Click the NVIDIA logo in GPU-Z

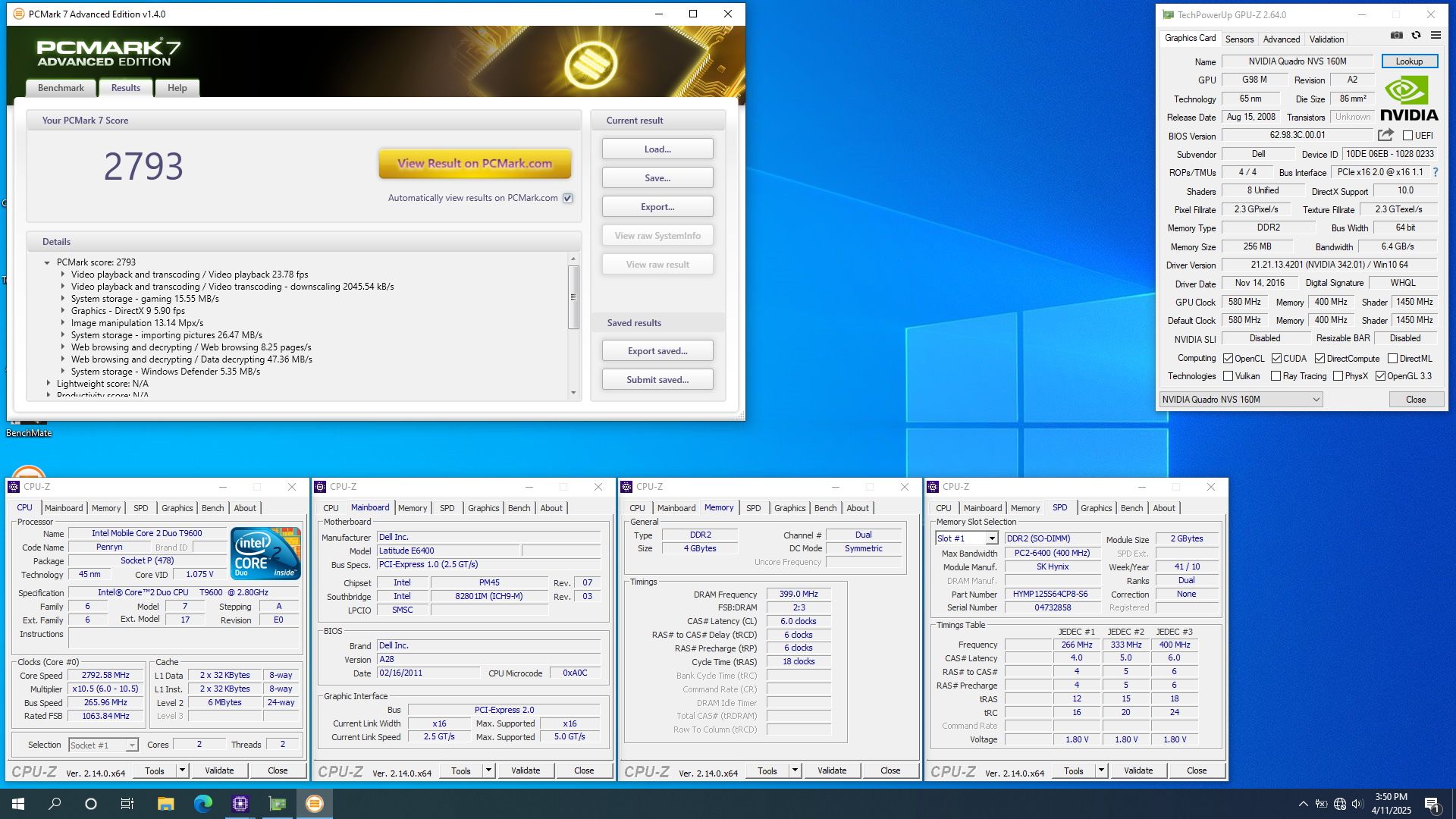1409,99
